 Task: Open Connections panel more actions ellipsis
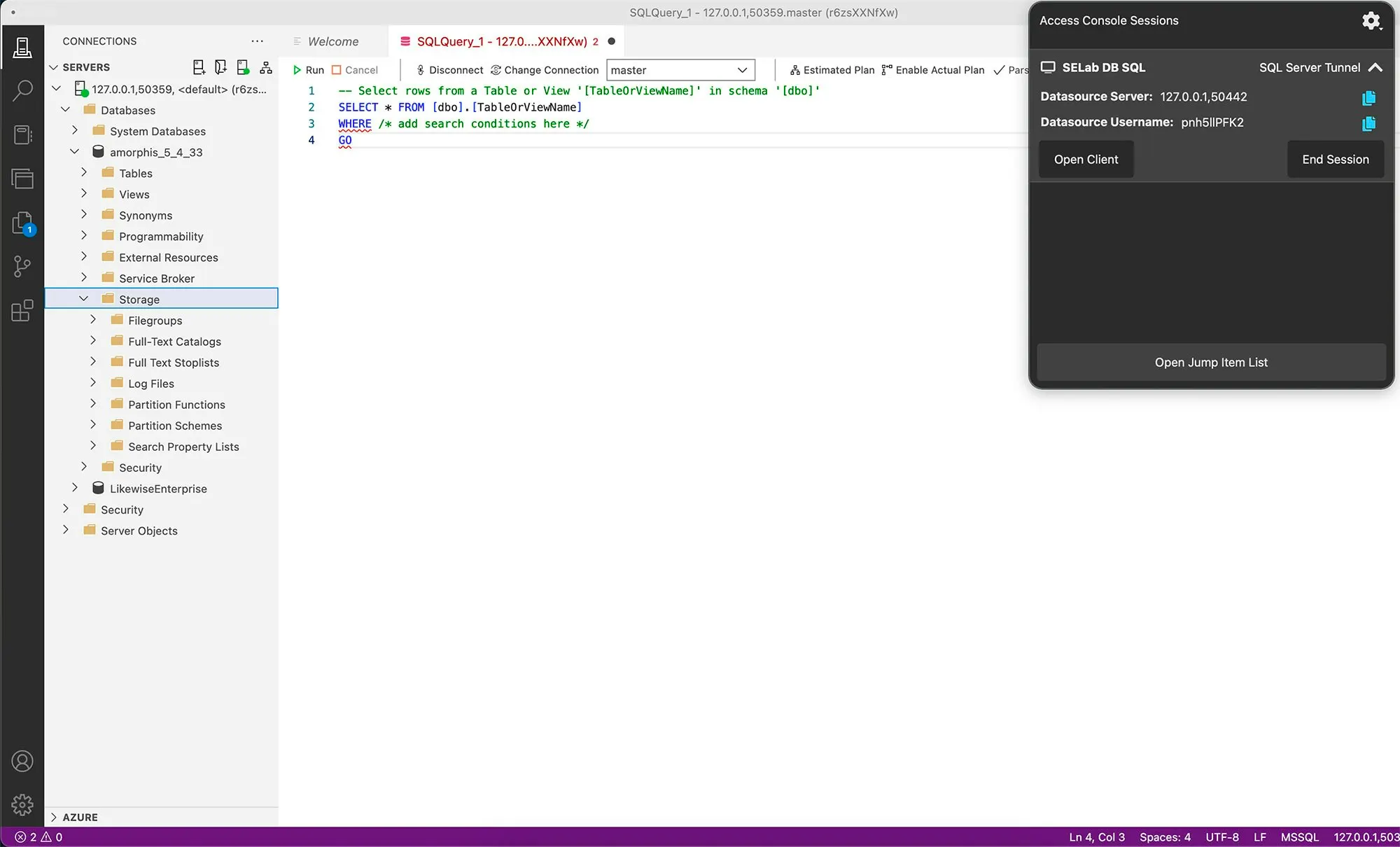click(257, 41)
